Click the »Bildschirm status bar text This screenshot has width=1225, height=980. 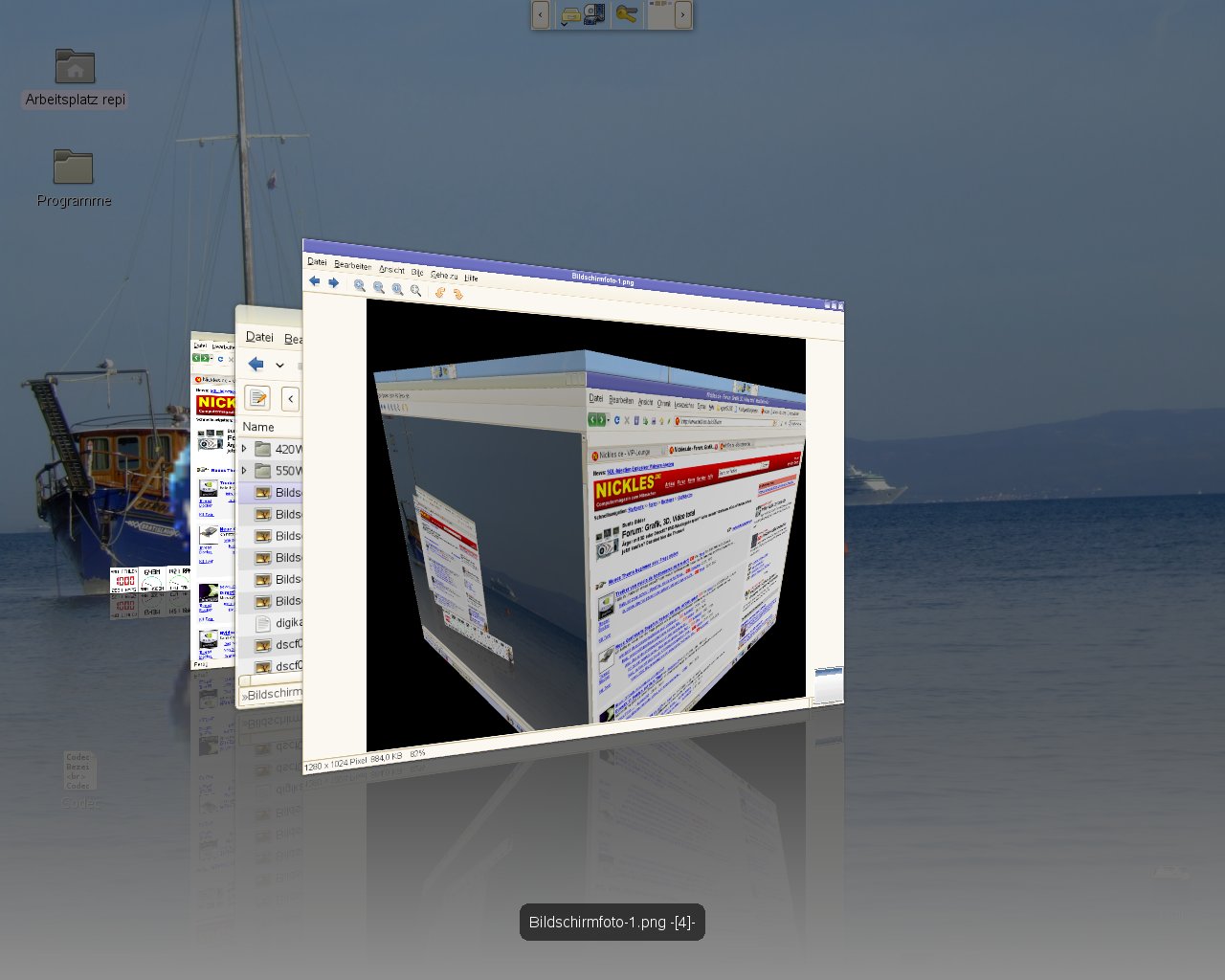pyautogui.click(x=273, y=694)
